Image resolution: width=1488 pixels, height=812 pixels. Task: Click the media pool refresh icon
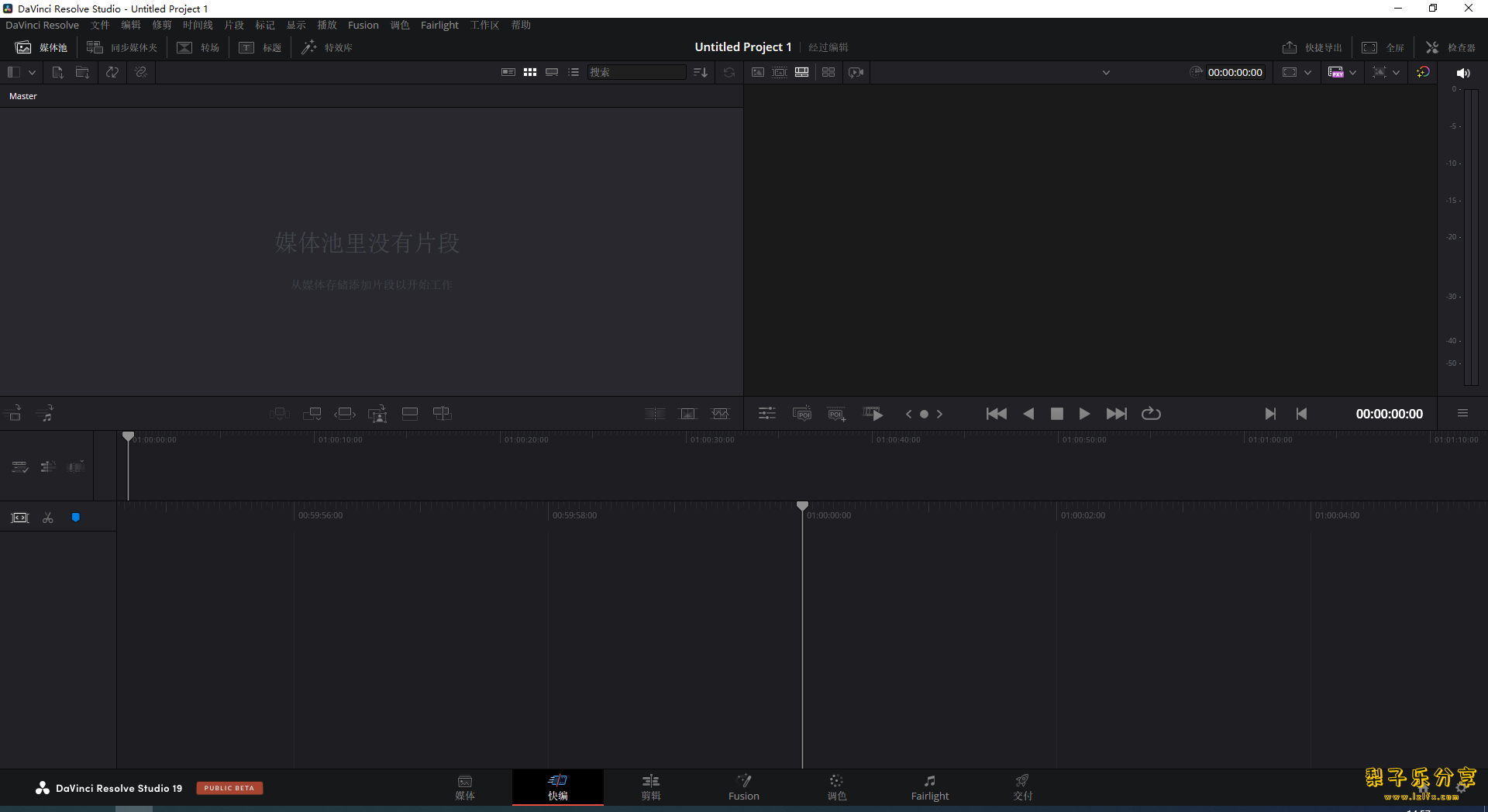pyautogui.click(x=729, y=72)
